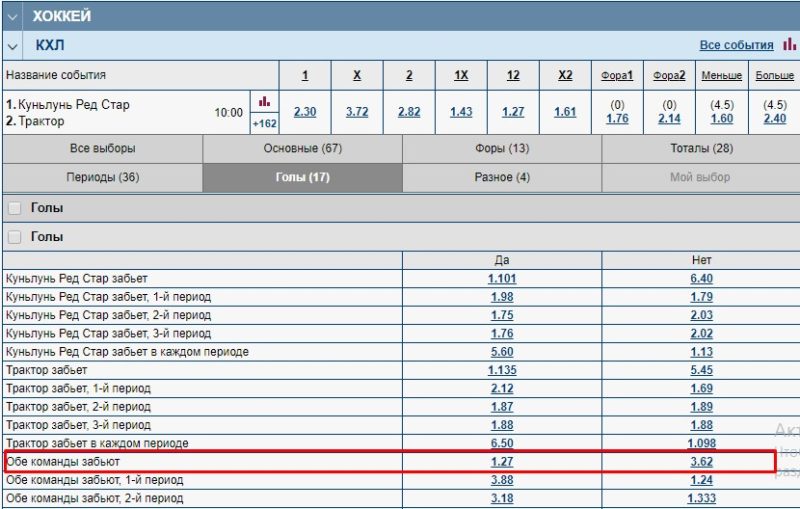Tick the upper Голы checkbox
This screenshot has height=509, width=800.
pos(15,208)
